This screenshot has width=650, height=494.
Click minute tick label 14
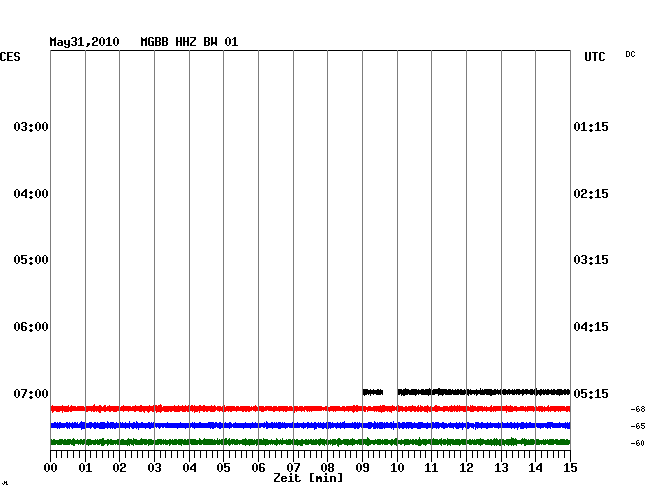point(535,468)
